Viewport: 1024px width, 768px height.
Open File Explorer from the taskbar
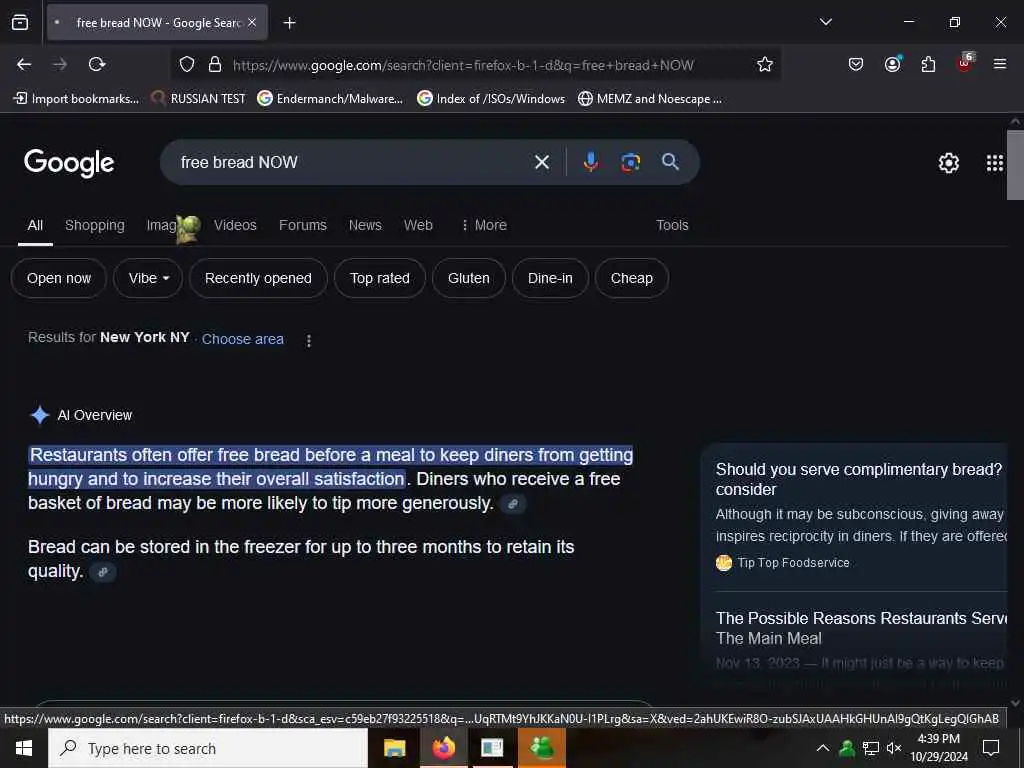394,748
